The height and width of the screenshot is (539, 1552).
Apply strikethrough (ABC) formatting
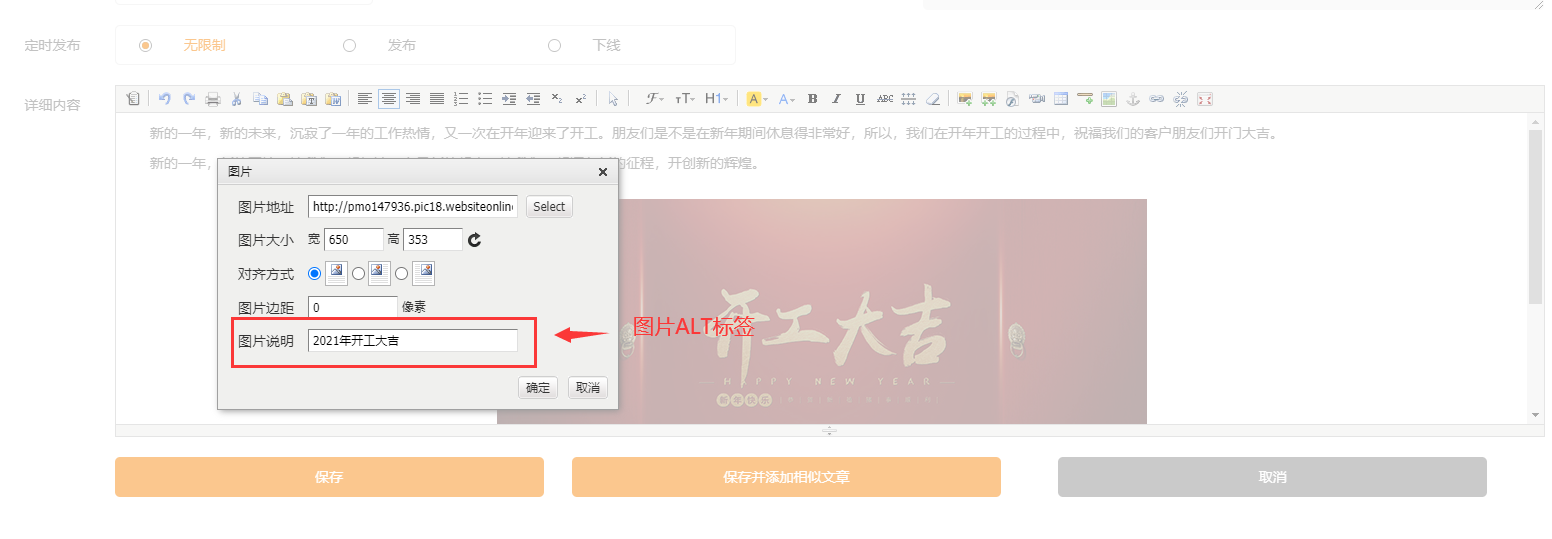click(885, 99)
